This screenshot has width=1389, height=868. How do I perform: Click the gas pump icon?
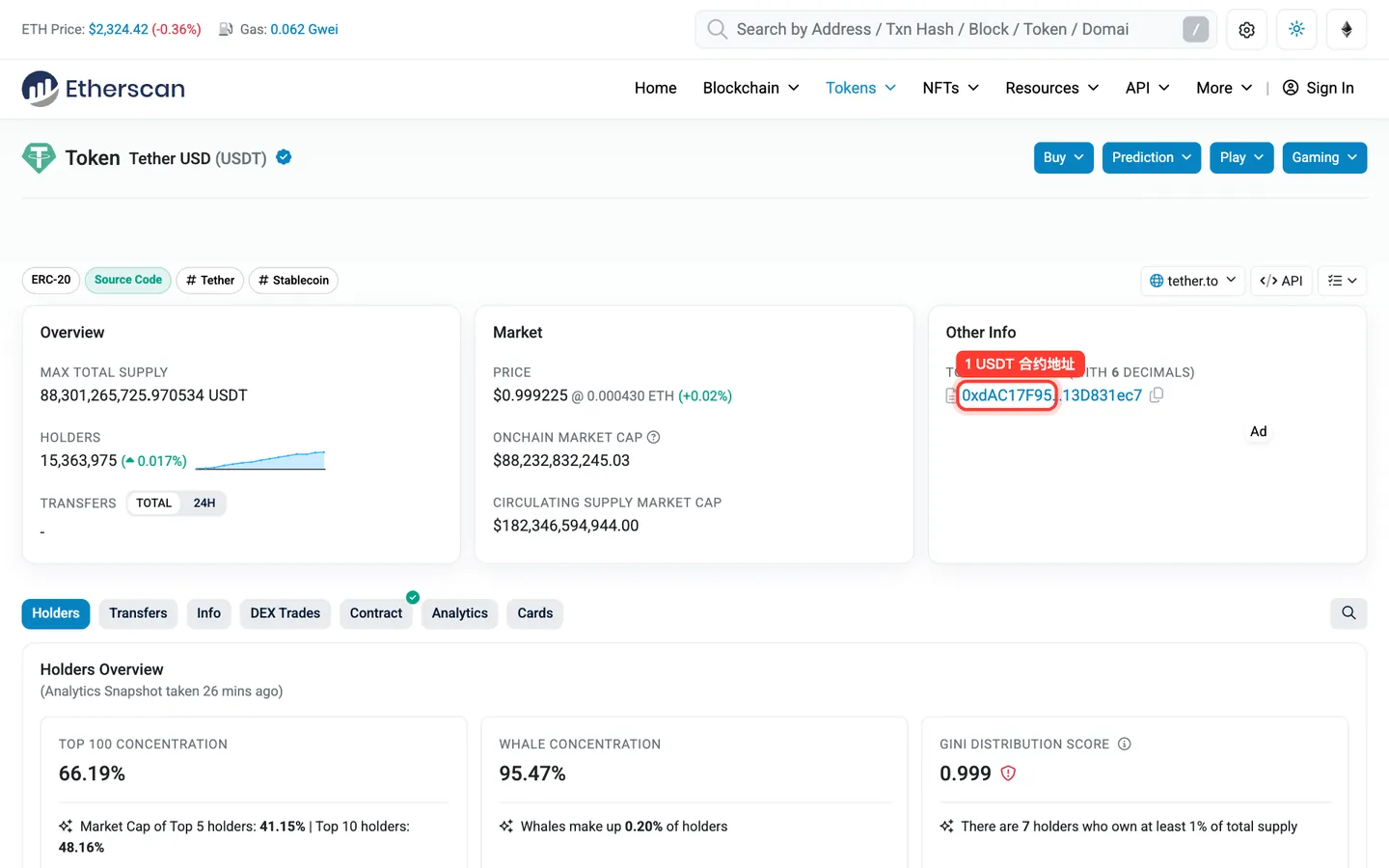pyautogui.click(x=226, y=29)
